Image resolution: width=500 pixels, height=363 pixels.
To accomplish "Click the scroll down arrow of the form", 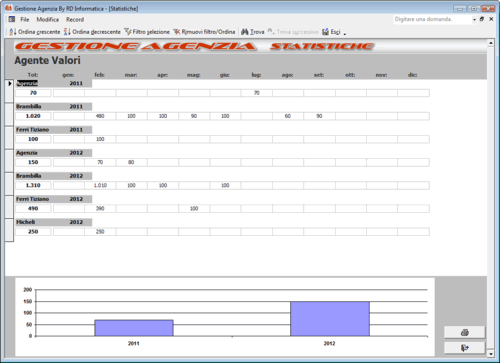I will [491, 354].
